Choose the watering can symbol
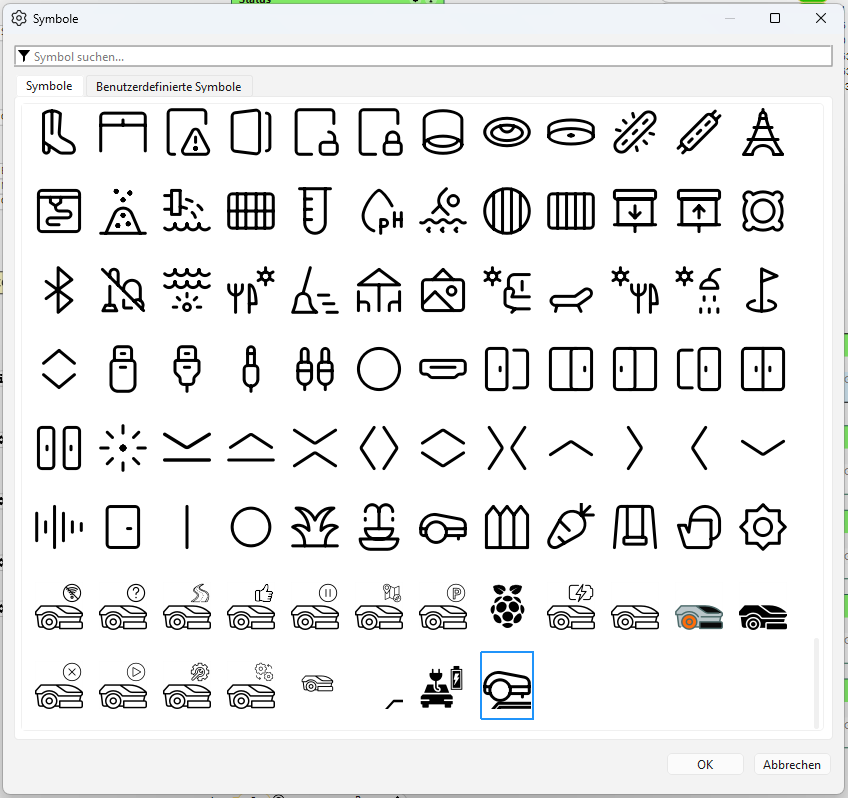Image resolution: width=848 pixels, height=798 pixels. (699, 527)
